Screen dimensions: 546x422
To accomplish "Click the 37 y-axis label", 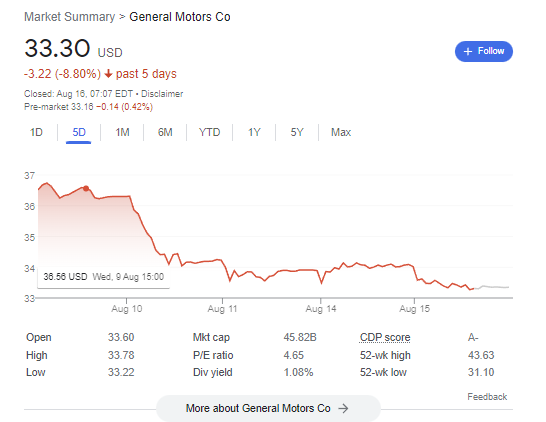I will pos(29,176).
